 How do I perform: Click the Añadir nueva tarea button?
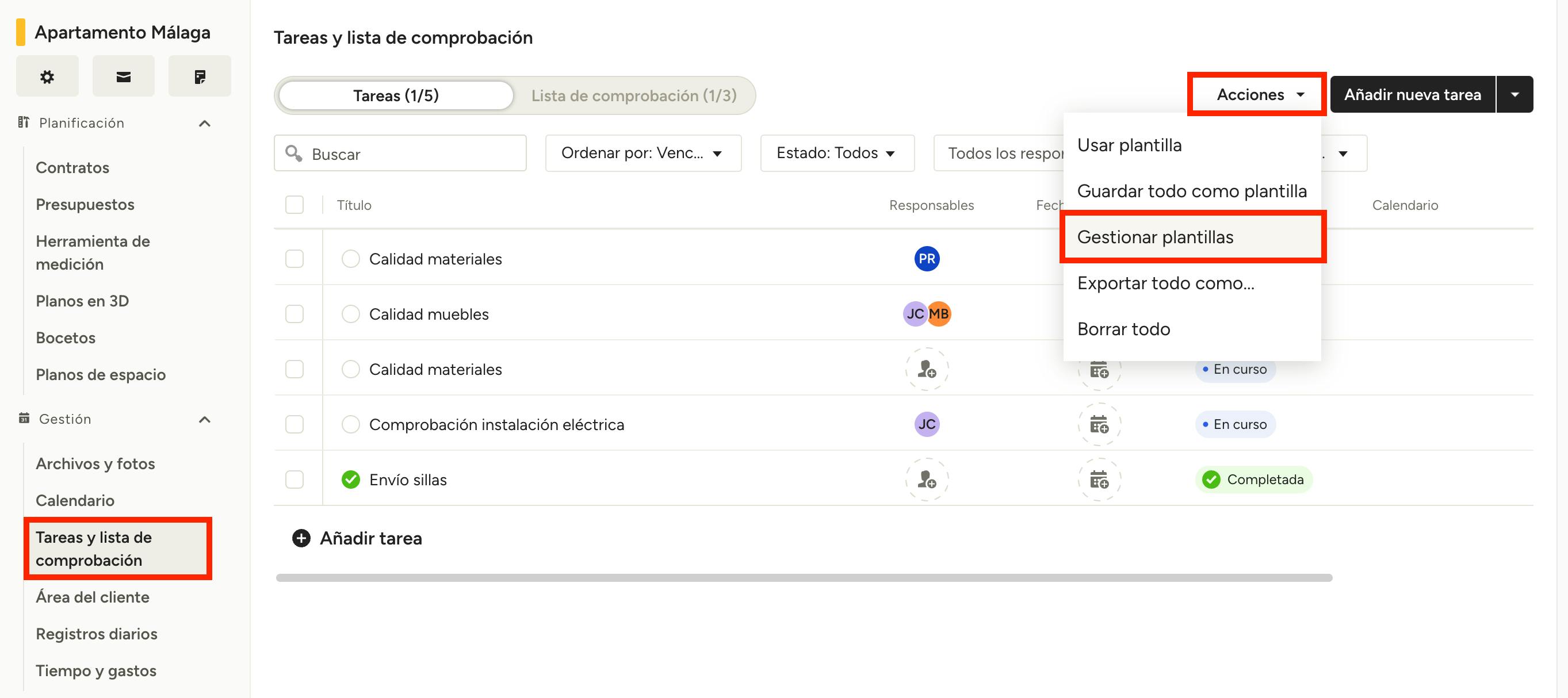click(1412, 94)
